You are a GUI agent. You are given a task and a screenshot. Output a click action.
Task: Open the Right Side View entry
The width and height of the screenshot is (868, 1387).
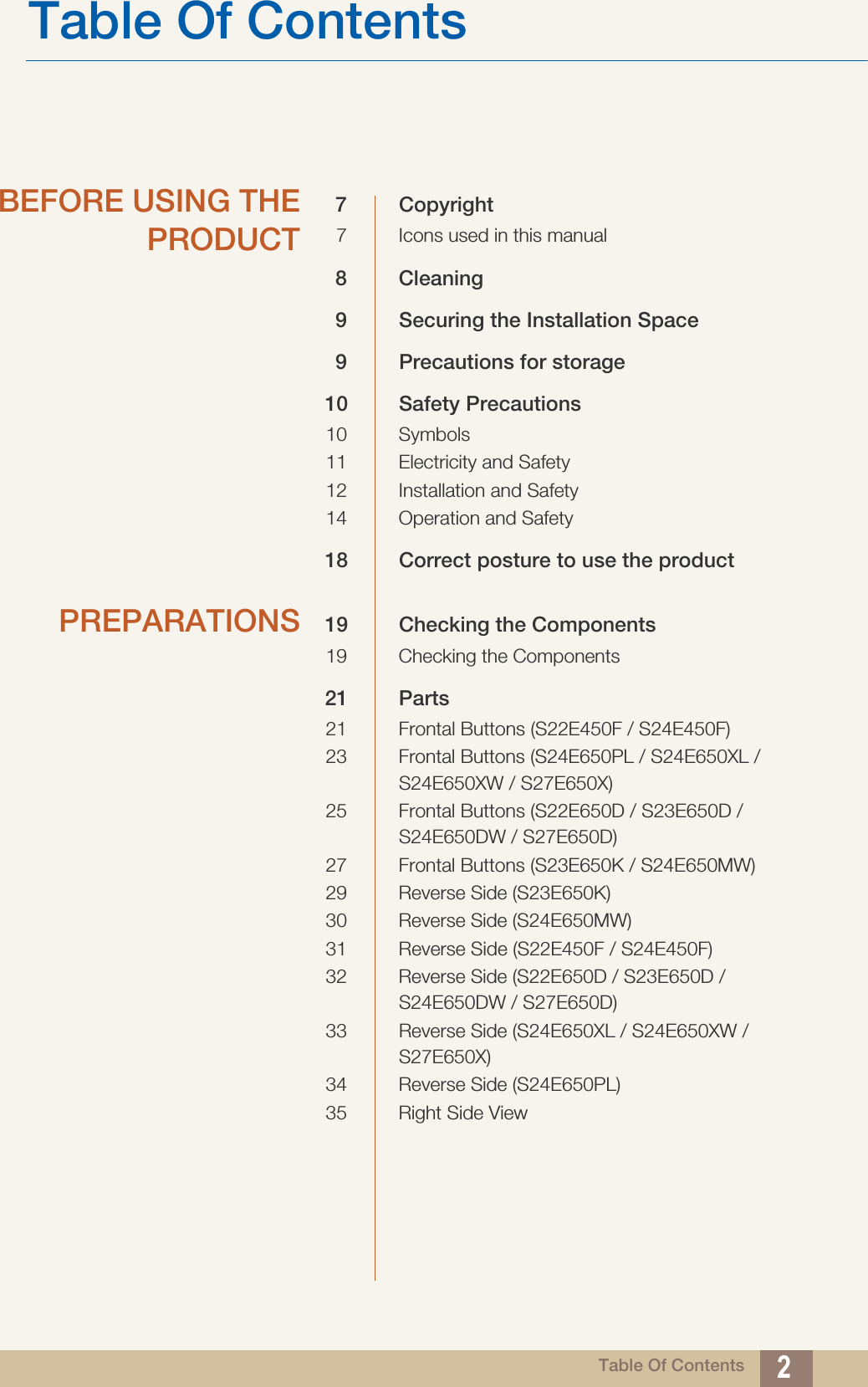tap(463, 1113)
